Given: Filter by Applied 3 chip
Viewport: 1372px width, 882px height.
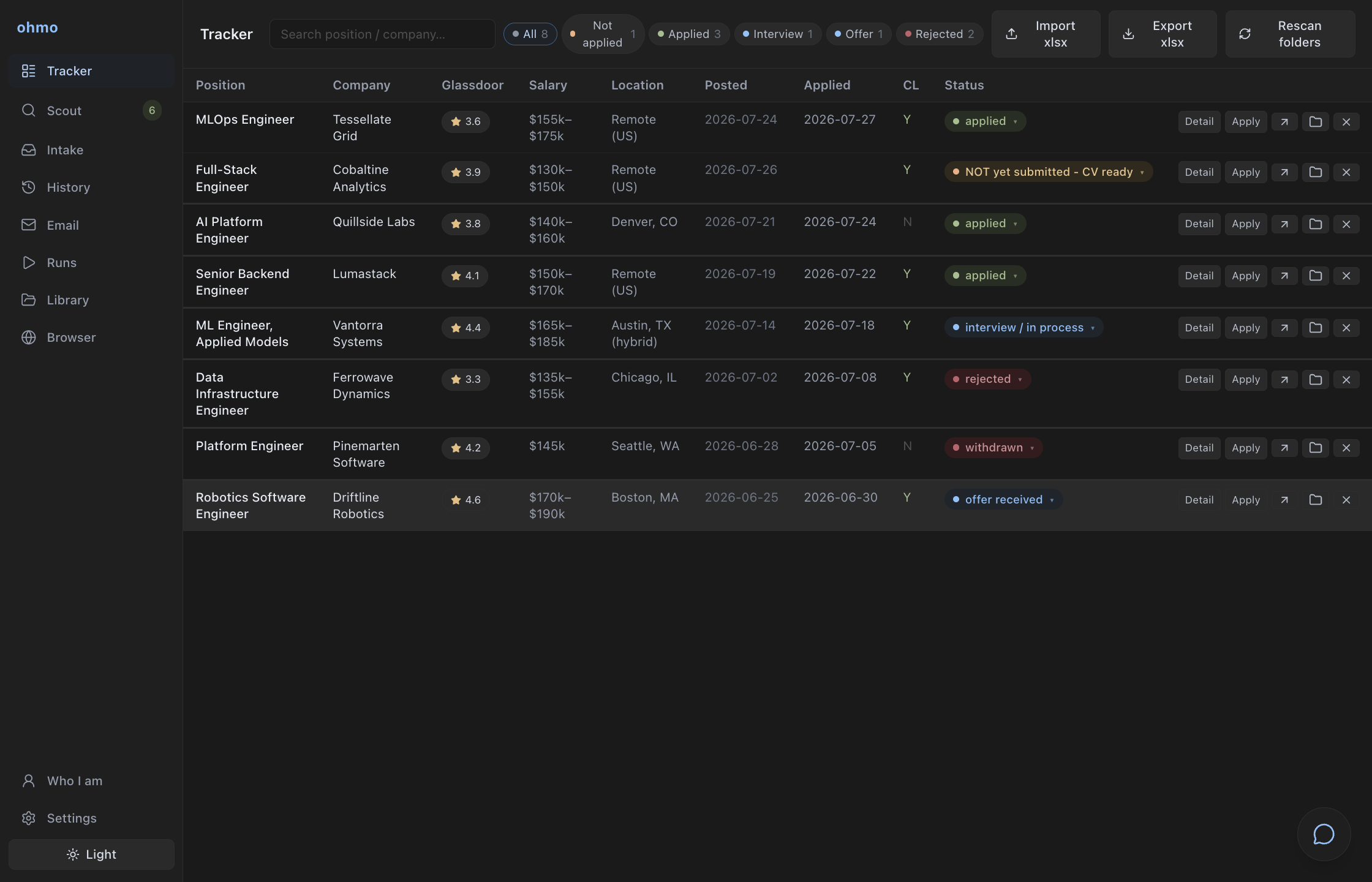Looking at the screenshot, I should [x=689, y=34].
